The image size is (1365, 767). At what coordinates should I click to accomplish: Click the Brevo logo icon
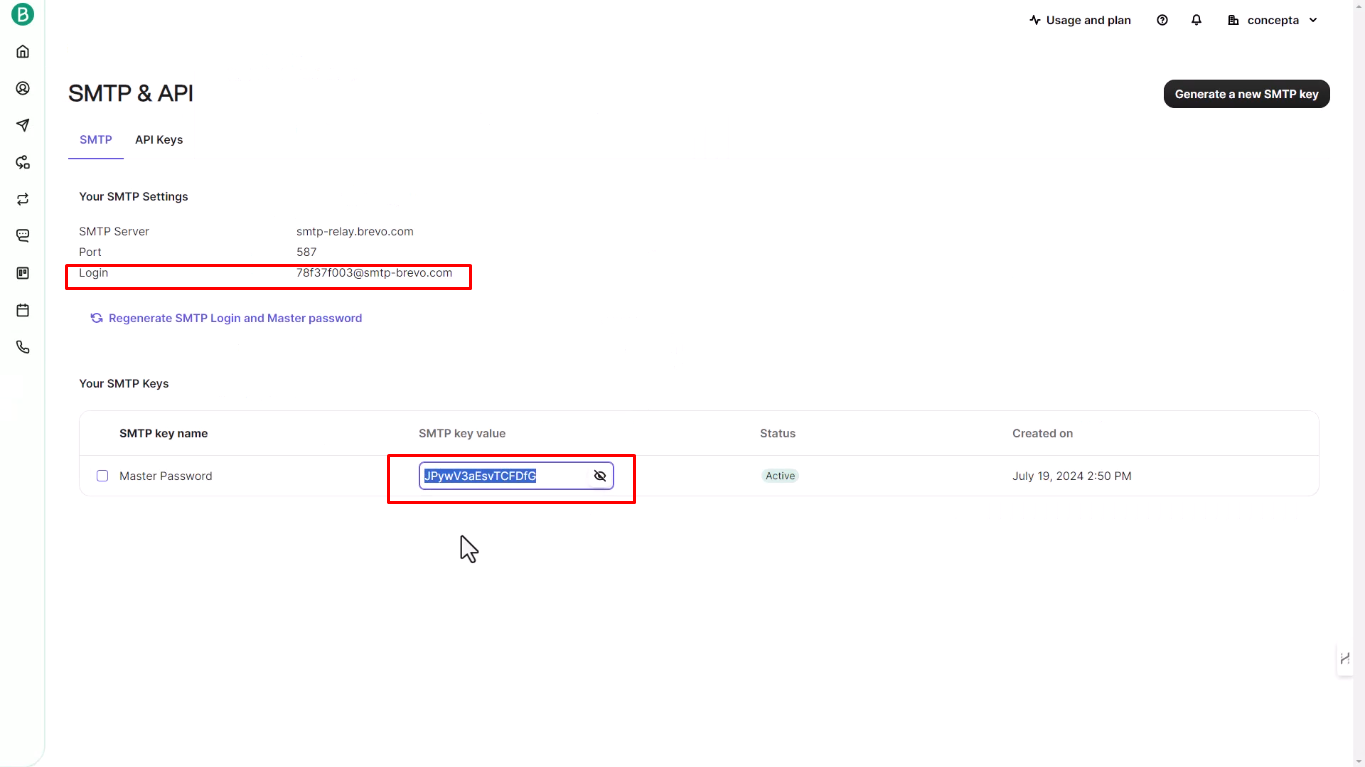[x=22, y=14]
